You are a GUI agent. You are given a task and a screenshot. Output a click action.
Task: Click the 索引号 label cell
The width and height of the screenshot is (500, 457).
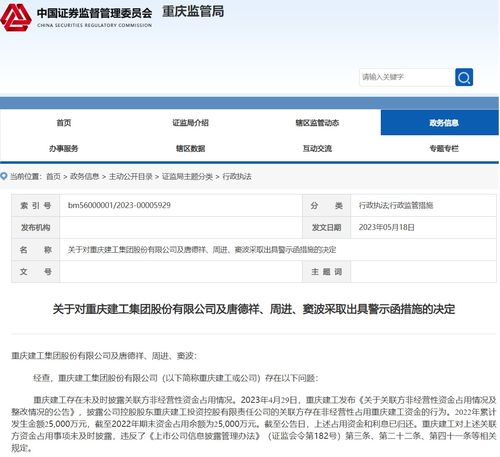[36, 205]
